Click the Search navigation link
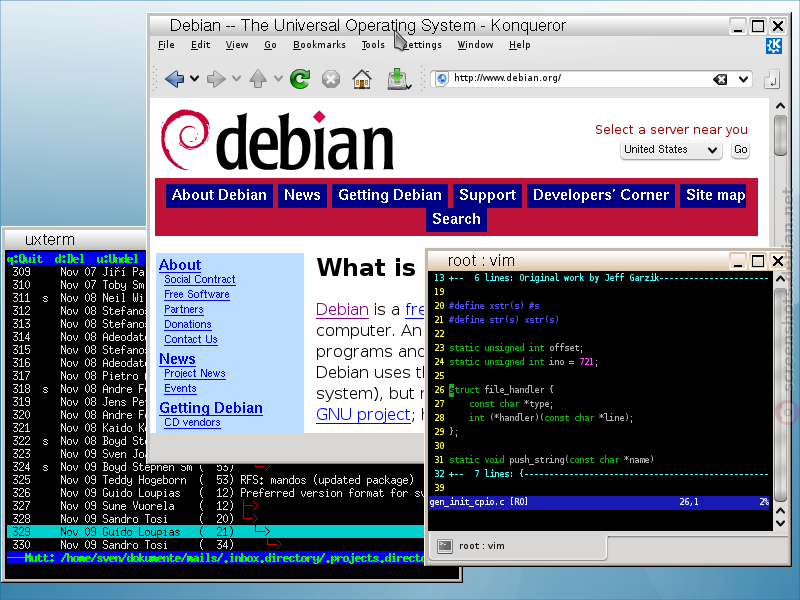Screen dimensions: 800x600 [456, 219]
